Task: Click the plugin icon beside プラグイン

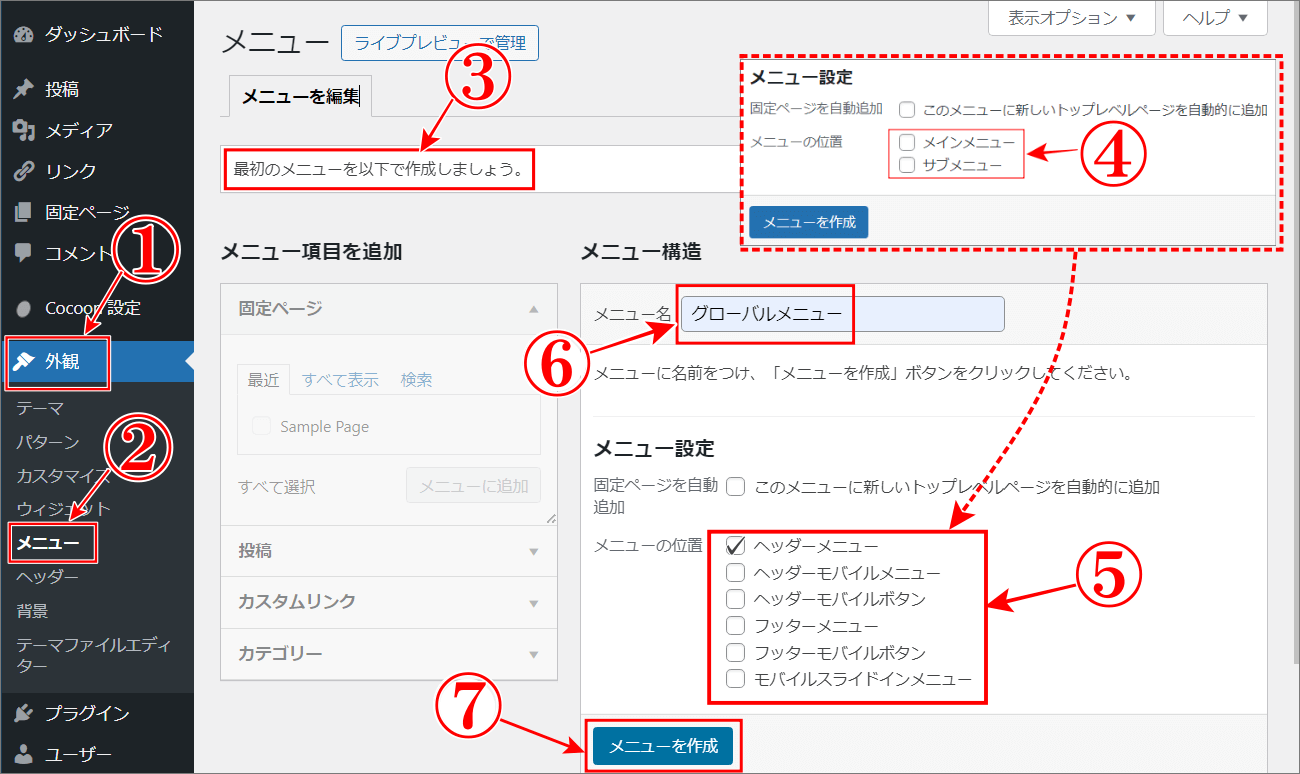Action: coord(24,713)
